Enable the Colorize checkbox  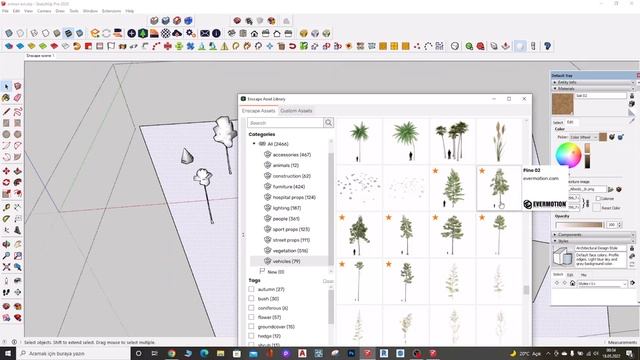click(598, 198)
